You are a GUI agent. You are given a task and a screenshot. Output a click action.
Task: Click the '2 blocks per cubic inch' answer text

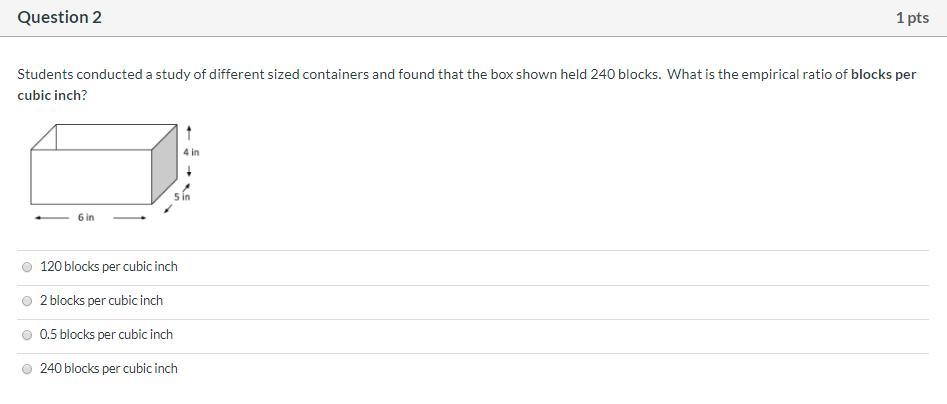101,301
